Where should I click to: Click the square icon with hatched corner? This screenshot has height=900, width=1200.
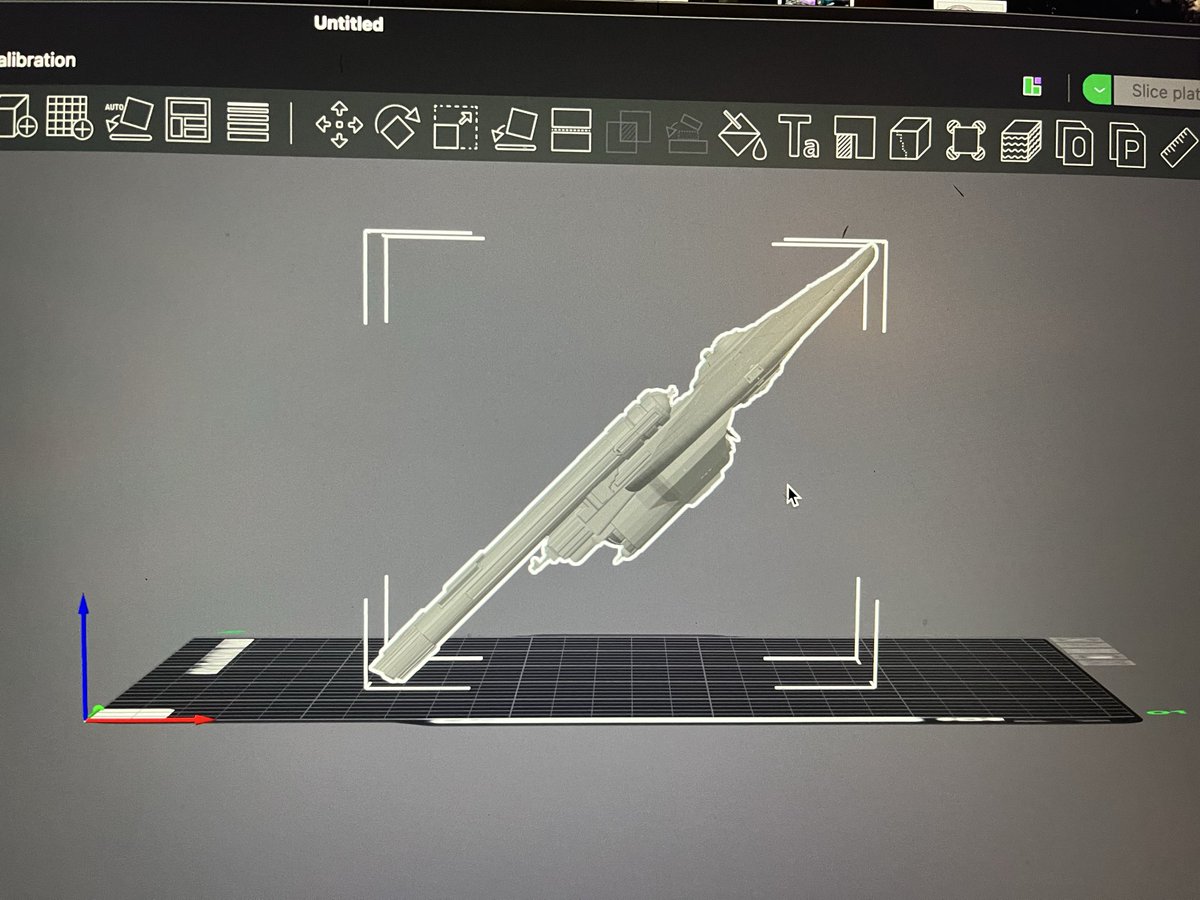(x=854, y=137)
